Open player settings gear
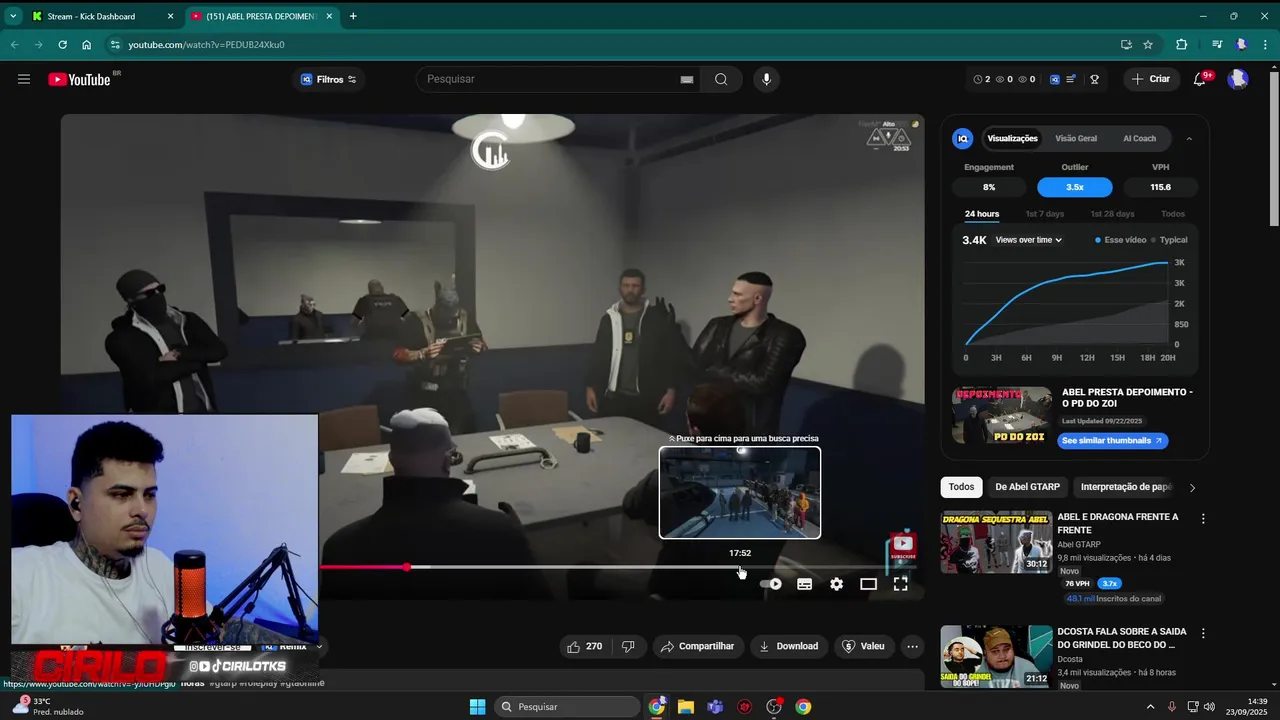Screen dimensions: 1280x720 coord(837,584)
